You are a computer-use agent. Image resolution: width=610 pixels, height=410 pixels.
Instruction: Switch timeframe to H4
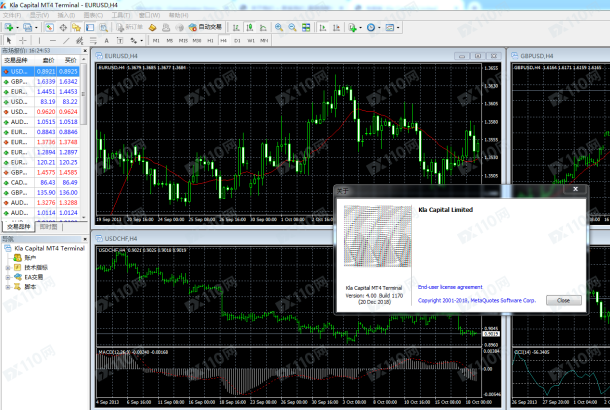(224, 40)
